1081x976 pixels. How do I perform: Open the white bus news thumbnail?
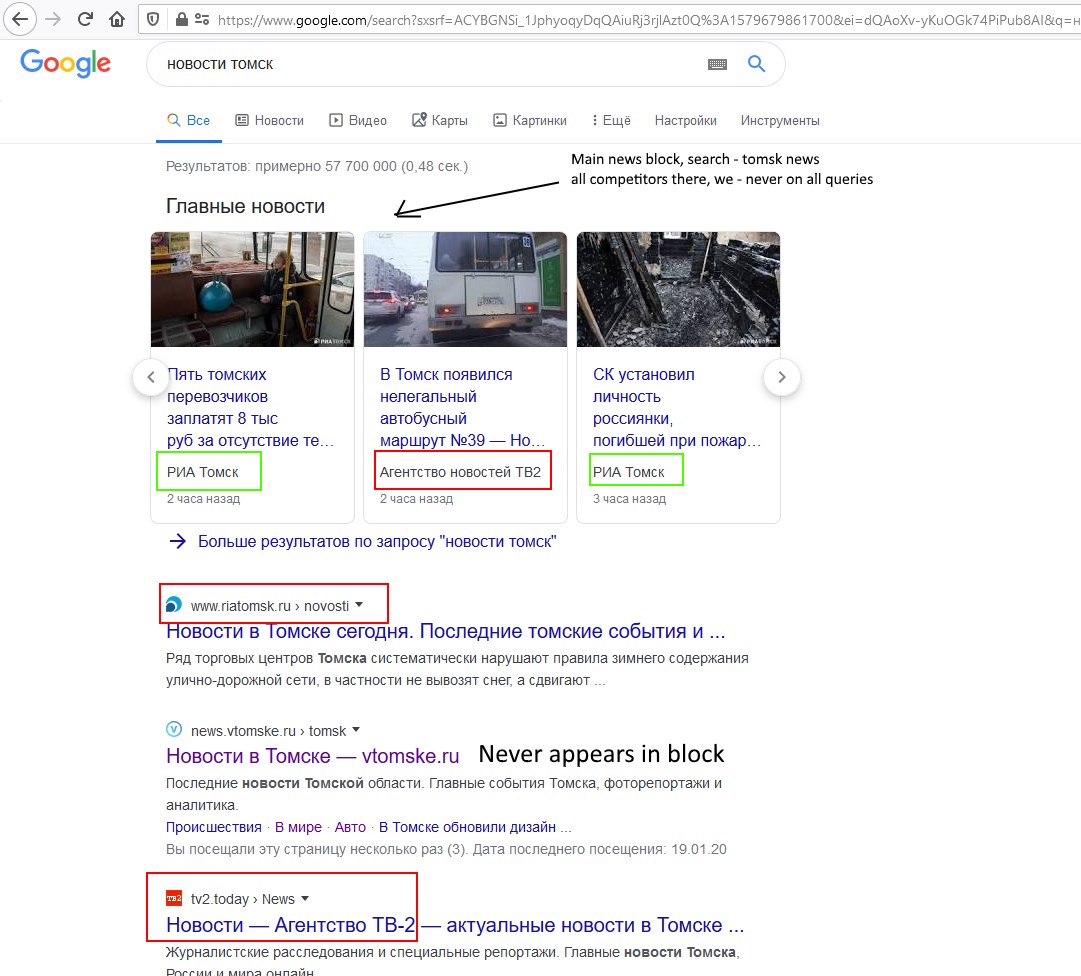[465, 289]
